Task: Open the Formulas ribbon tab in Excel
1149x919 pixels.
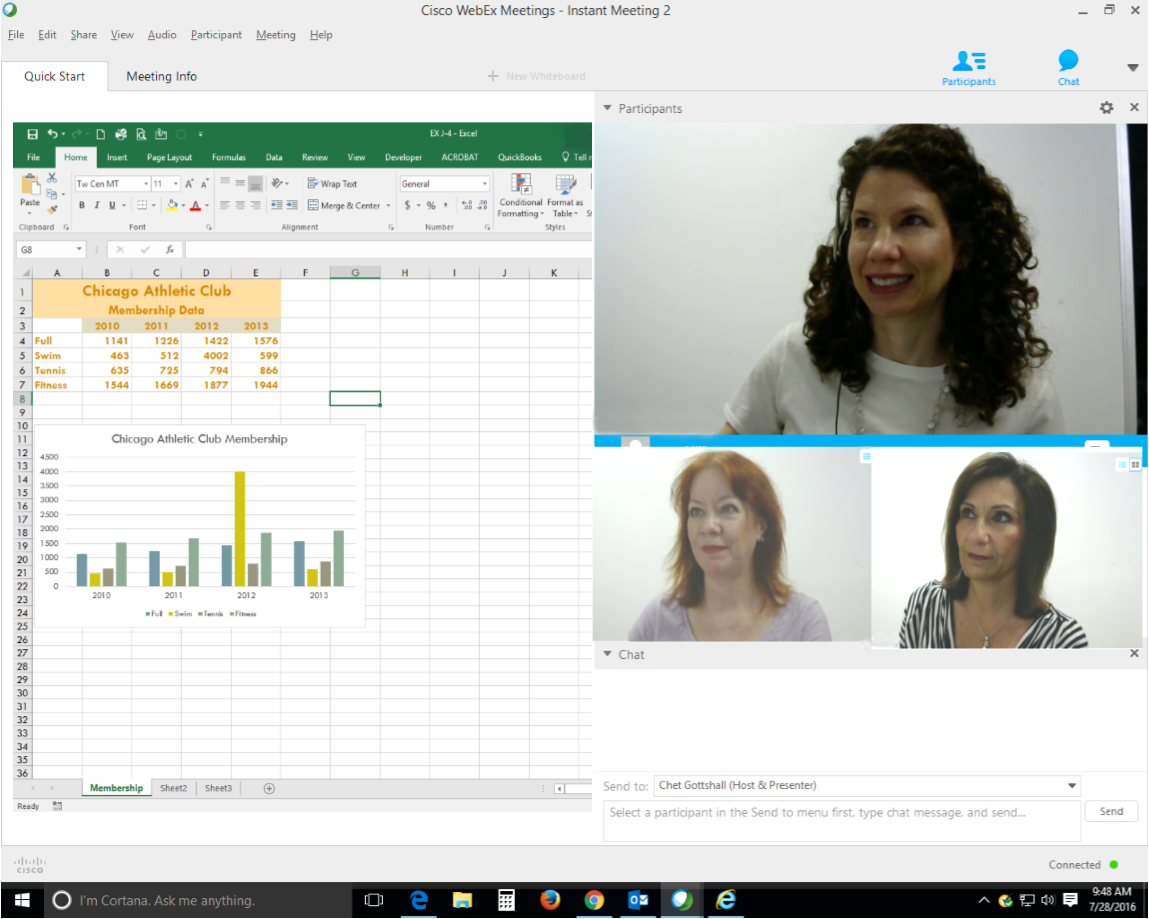Action: click(x=229, y=157)
